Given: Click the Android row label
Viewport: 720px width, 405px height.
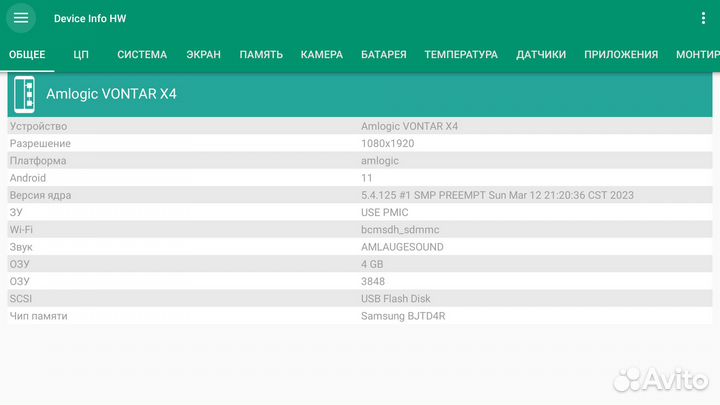Looking at the screenshot, I should click(x=28, y=178).
